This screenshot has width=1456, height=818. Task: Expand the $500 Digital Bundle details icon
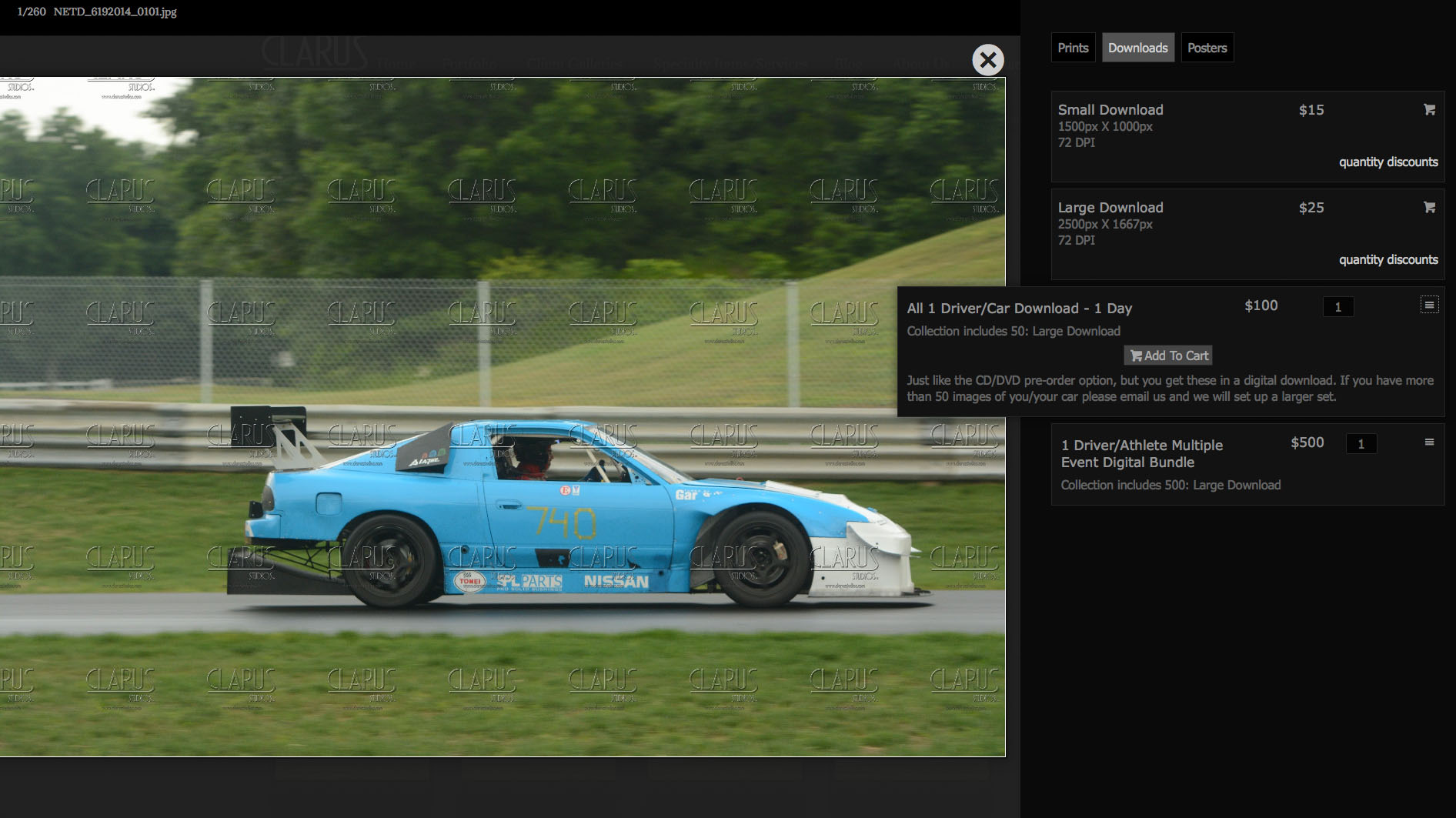point(1429,442)
